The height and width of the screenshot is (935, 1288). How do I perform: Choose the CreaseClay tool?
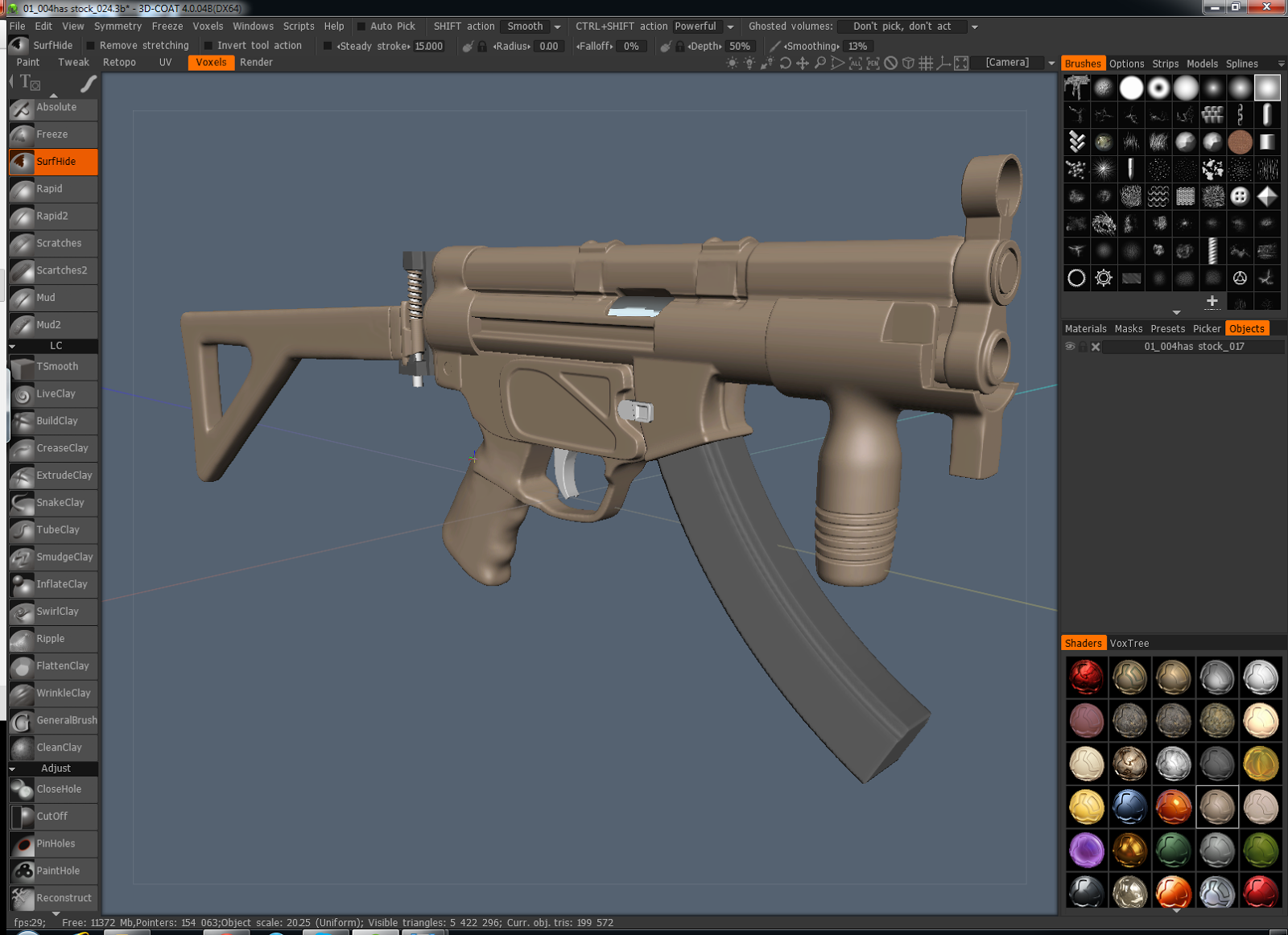point(53,448)
